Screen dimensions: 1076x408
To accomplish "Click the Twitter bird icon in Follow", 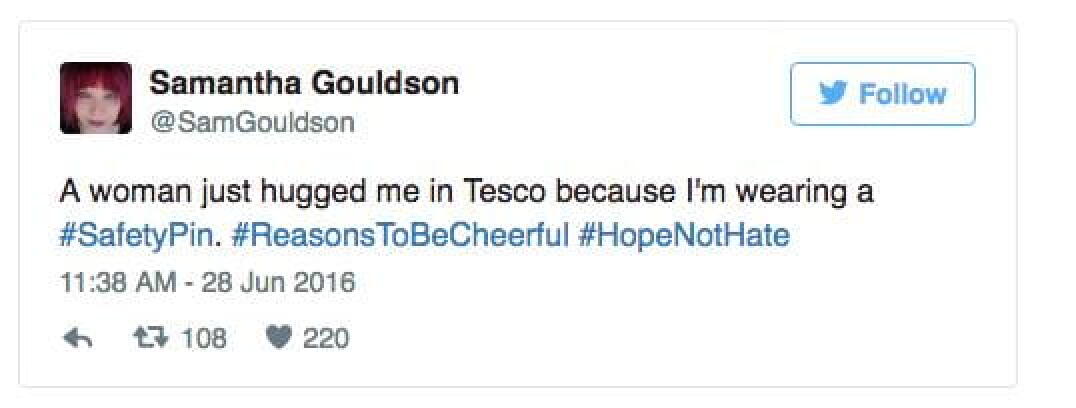I will pyautogui.click(x=832, y=94).
